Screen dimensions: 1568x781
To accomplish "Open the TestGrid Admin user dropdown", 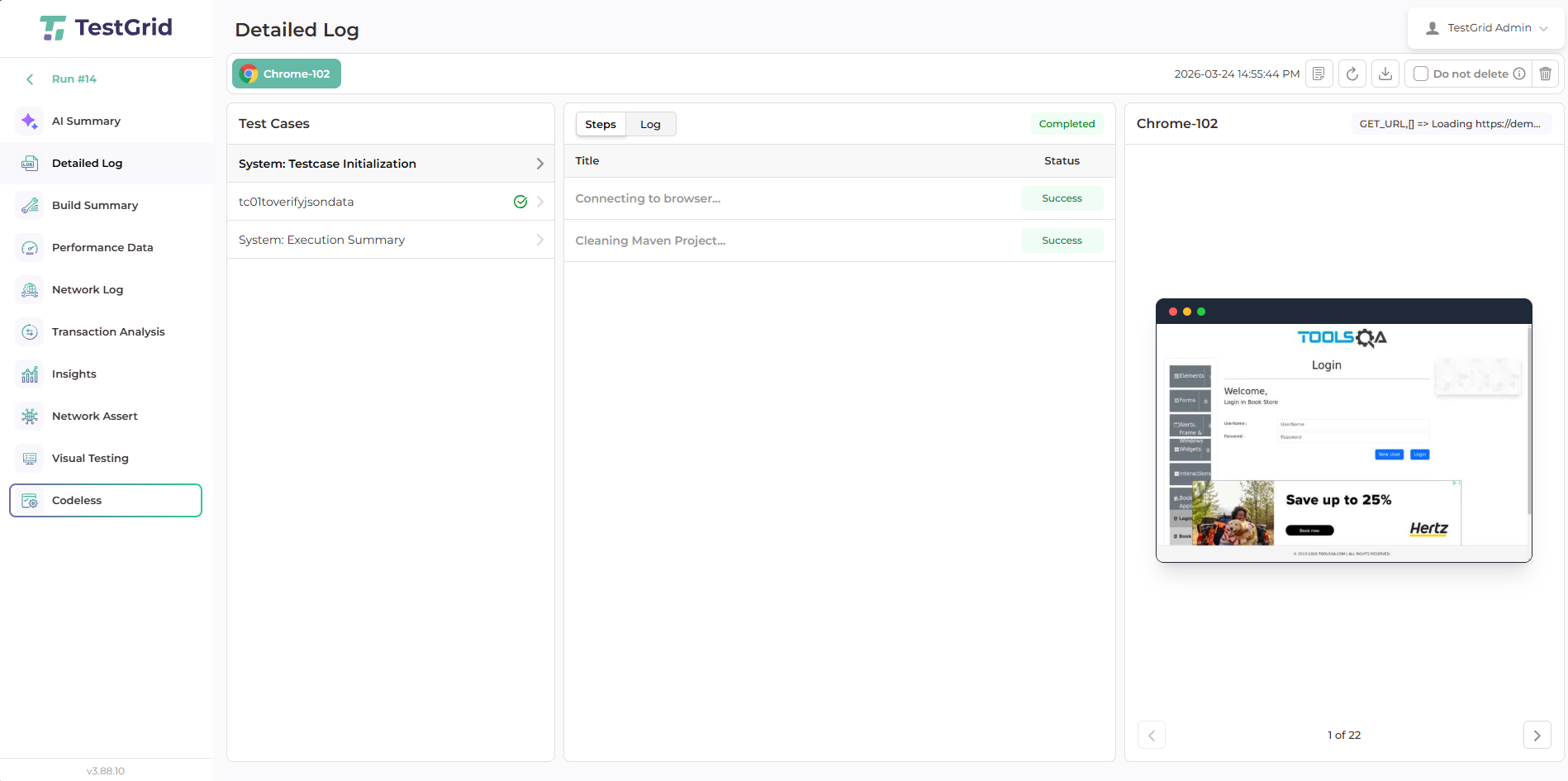I will [1486, 28].
